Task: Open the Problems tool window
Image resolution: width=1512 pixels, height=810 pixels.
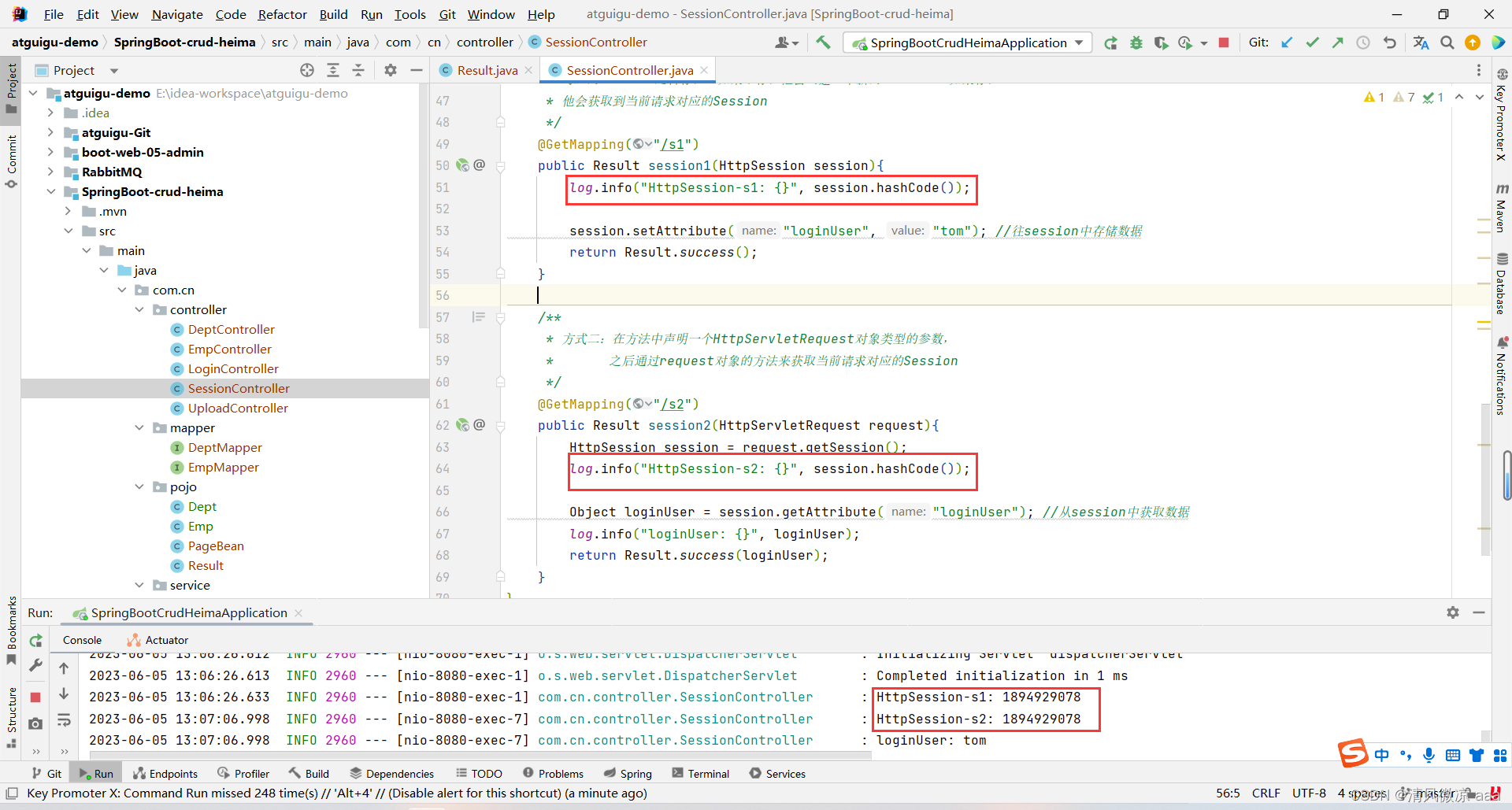Action: click(553, 774)
